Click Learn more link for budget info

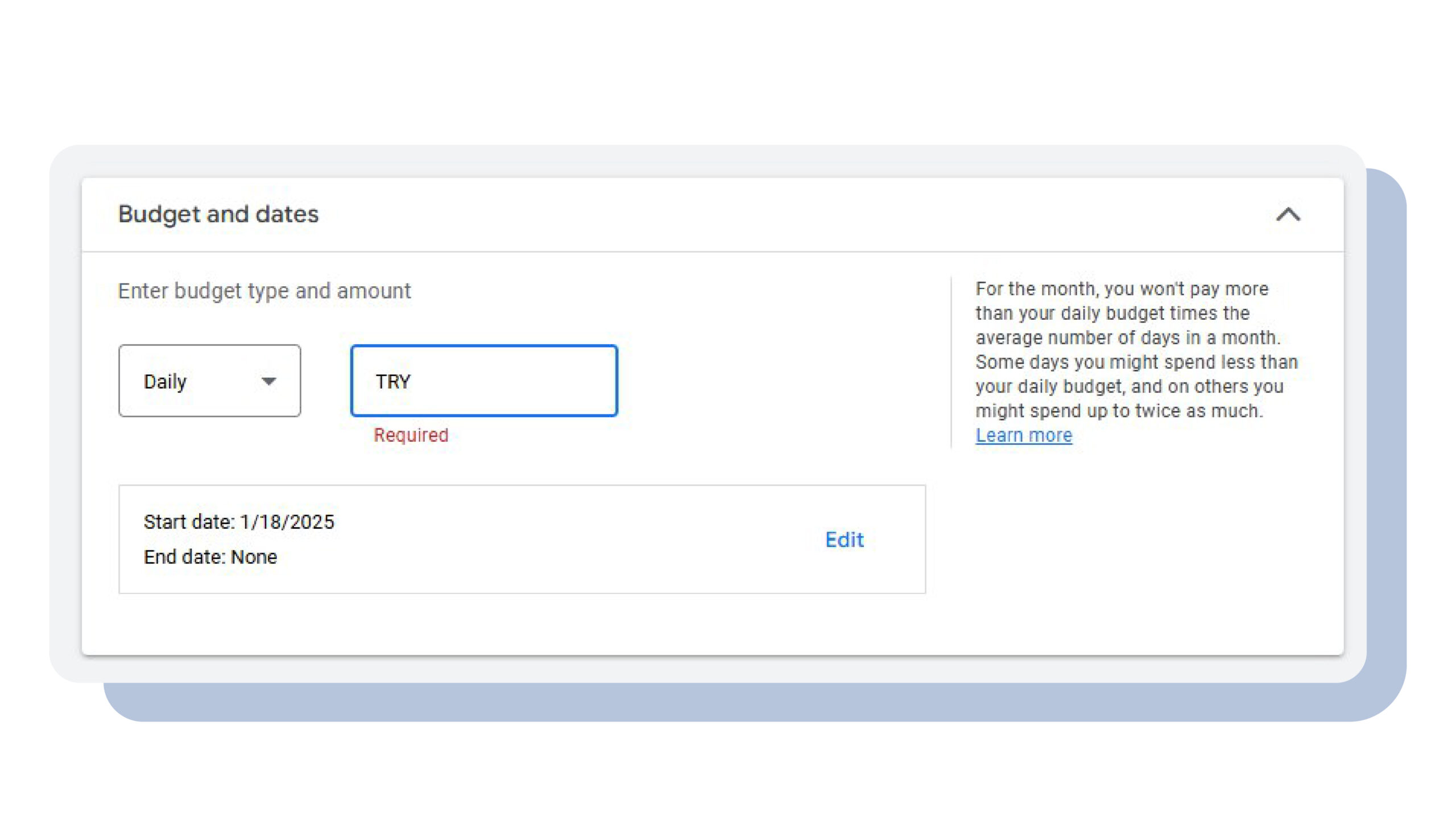1023,434
